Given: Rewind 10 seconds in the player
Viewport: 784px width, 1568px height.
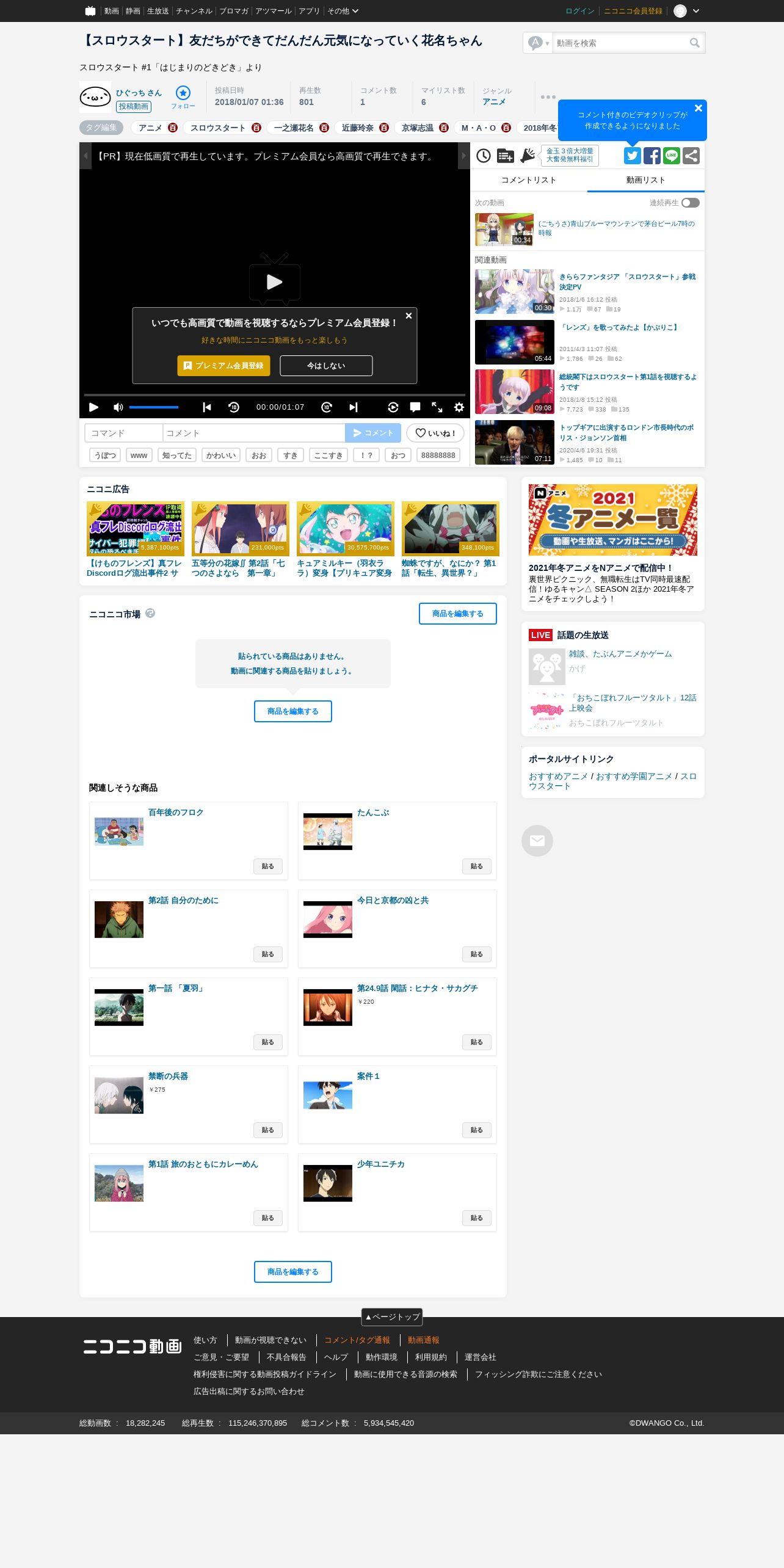Looking at the screenshot, I should 234,407.
